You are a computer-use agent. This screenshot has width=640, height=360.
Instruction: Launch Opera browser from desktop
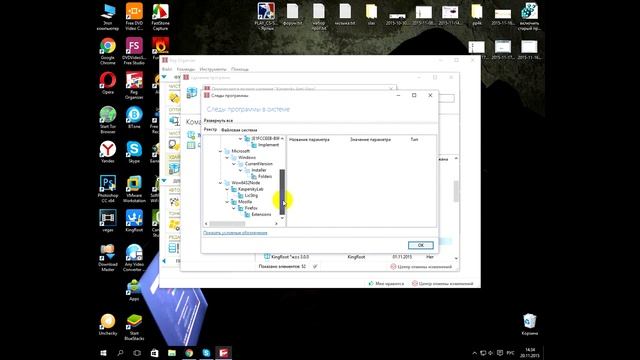tap(108, 83)
